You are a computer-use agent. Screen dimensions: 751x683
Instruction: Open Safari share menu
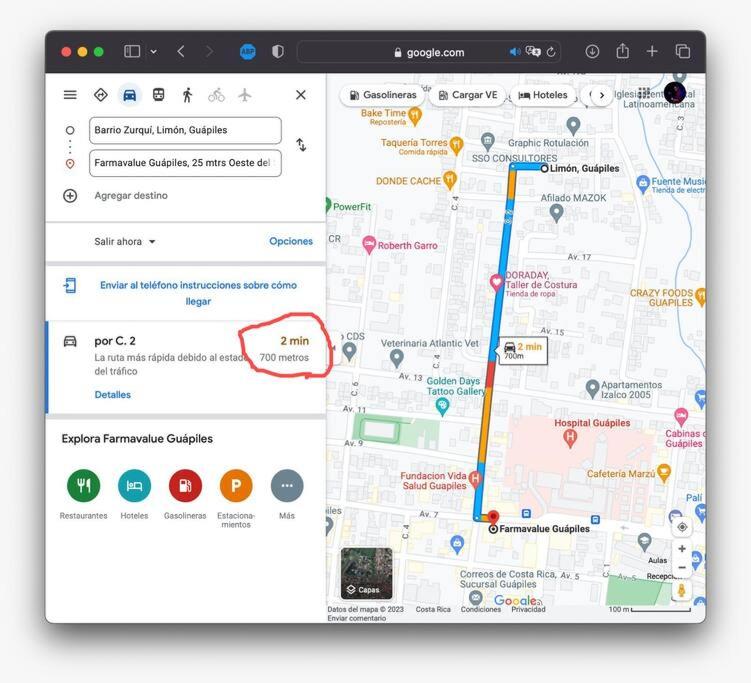pyautogui.click(x=623, y=51)
